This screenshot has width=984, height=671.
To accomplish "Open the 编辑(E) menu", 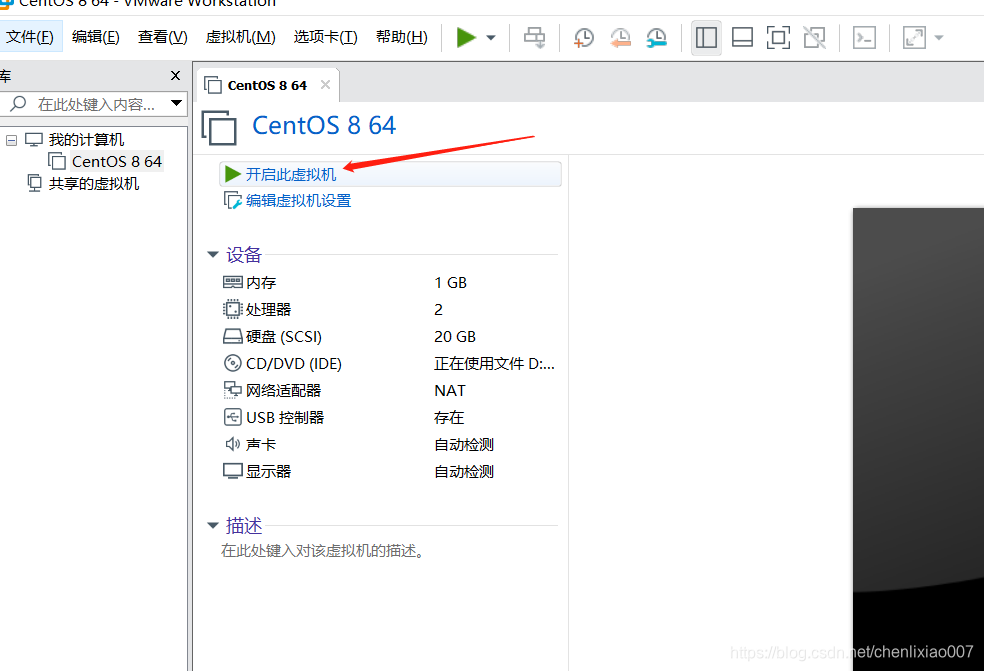I will 95,37.
